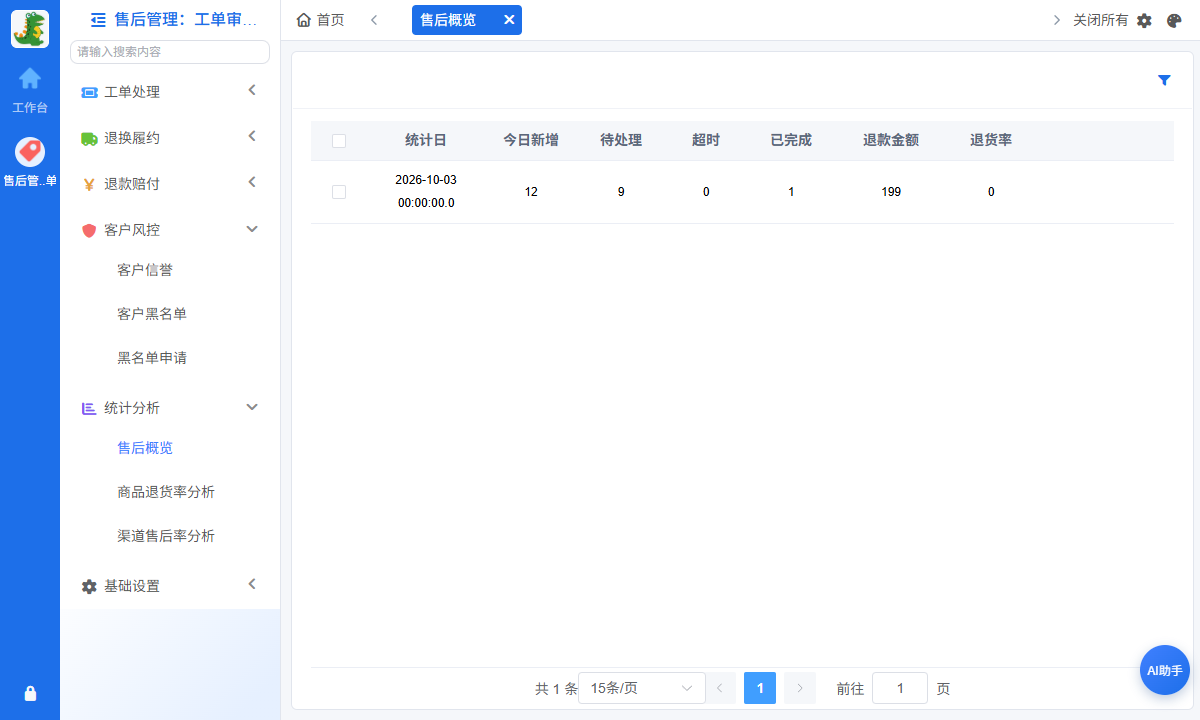Go to 首页 via home icon
The width and height of the screenshot is (1200, 720).
[x=304, y=20]
